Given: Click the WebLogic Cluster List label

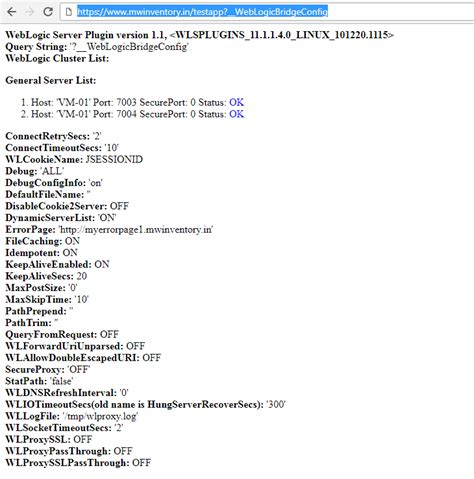Looking at the screenshot, I should point(57,58).
